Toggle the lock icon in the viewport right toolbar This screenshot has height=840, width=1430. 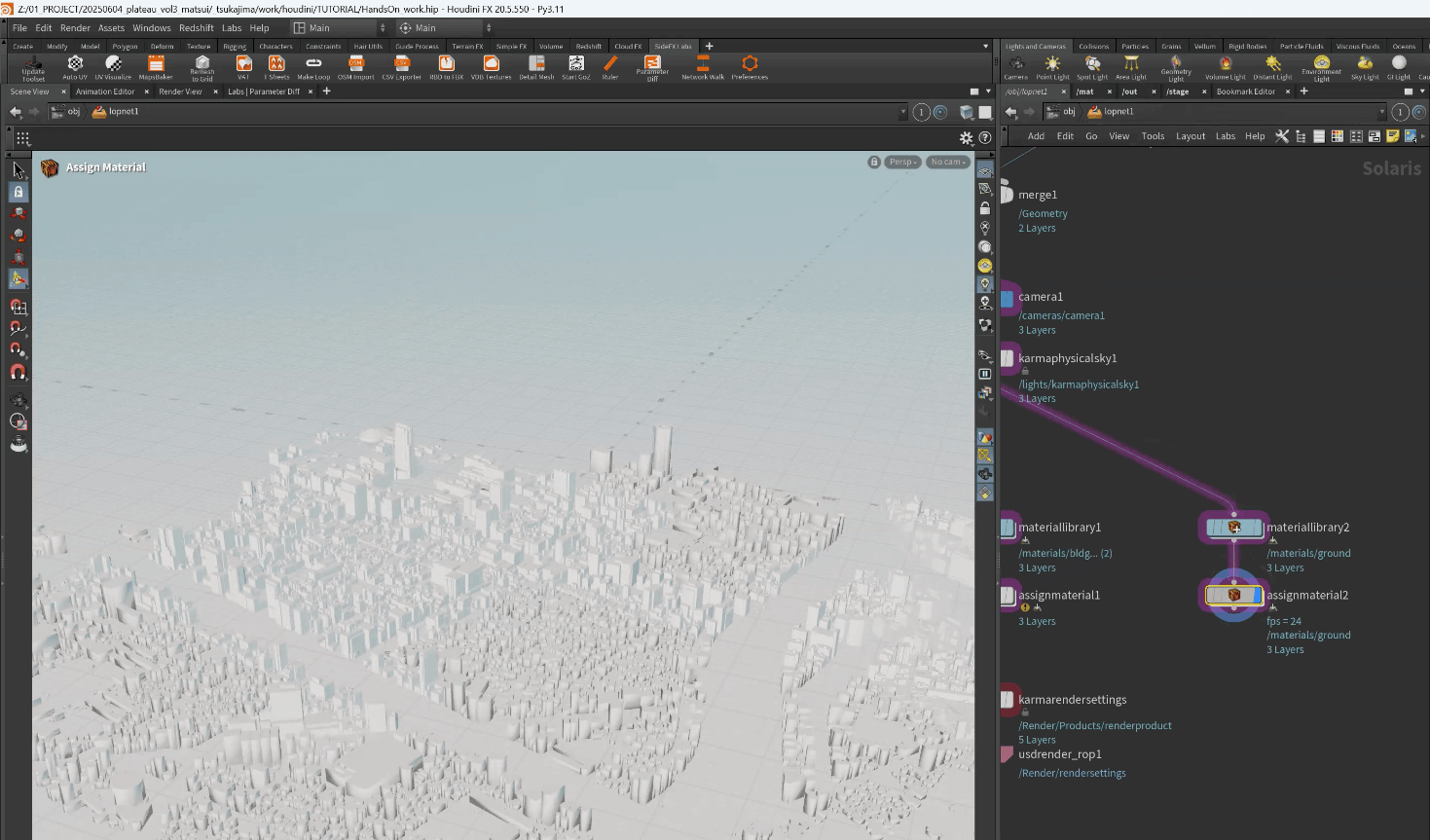click(x=985, y=208)
